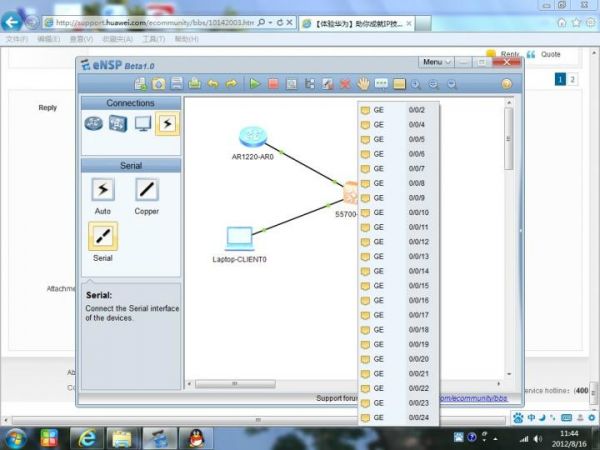Select port GE 0/0/22 from list
Viewport: 600px width, 450px height.
[x=398, y=388]
